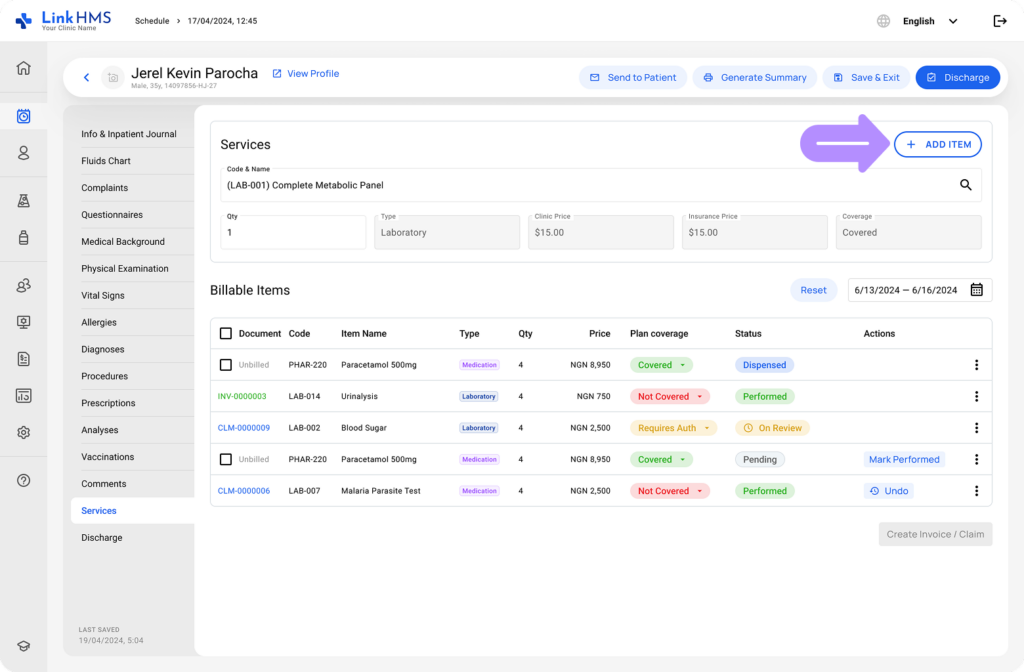Open the Diagnoses section
Screen dimensions: 1024x672
tap(103, 349)
